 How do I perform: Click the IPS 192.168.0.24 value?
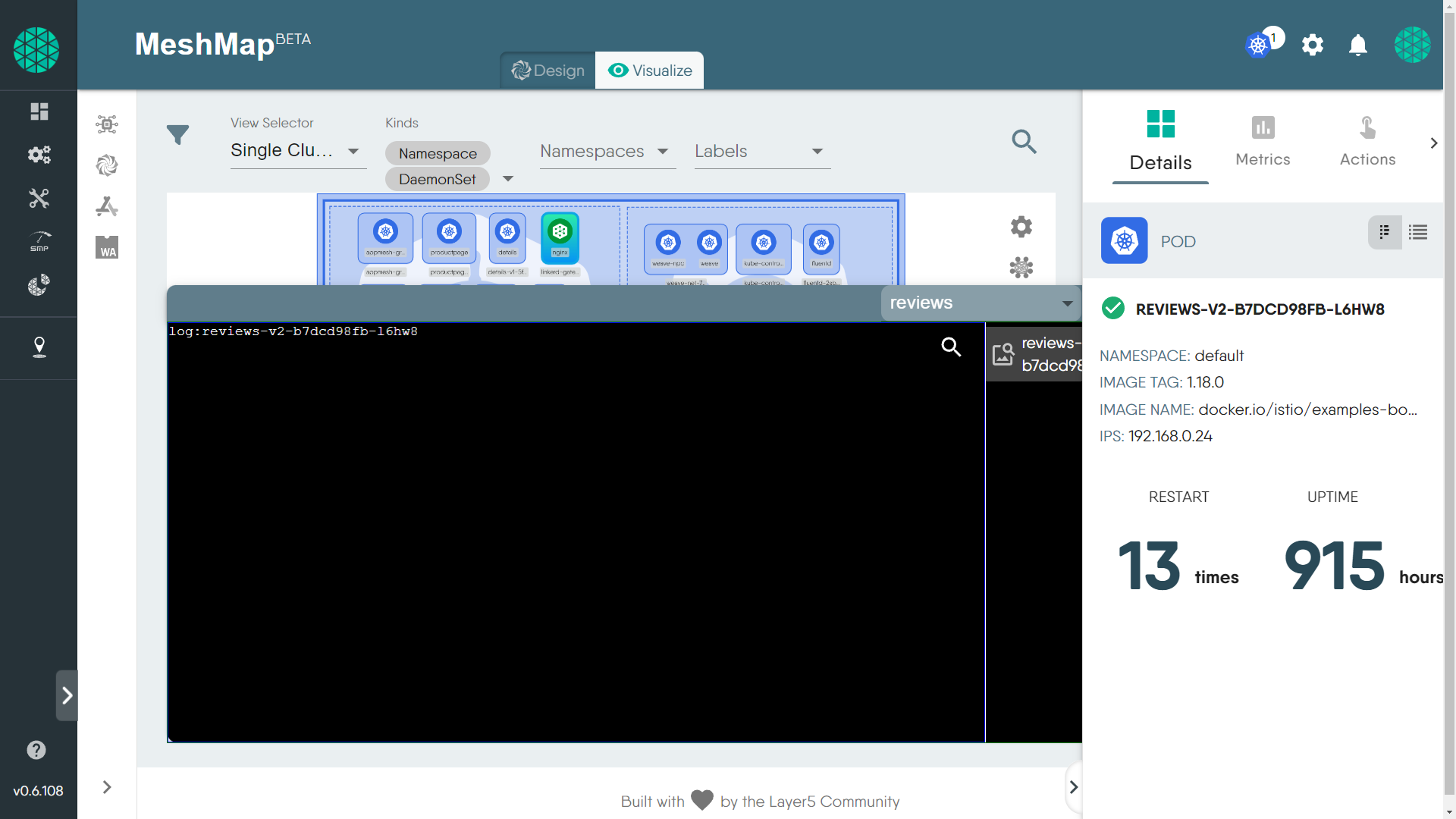point(1170,436)
